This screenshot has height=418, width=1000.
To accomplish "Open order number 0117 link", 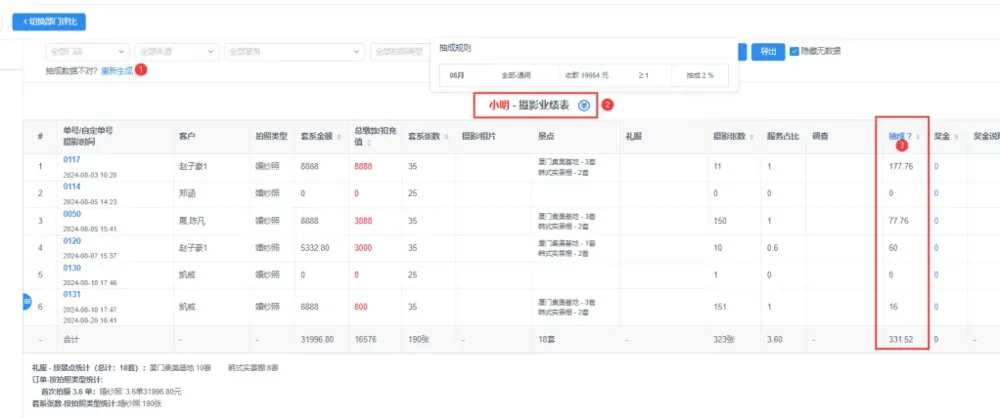I will [71, 159].
